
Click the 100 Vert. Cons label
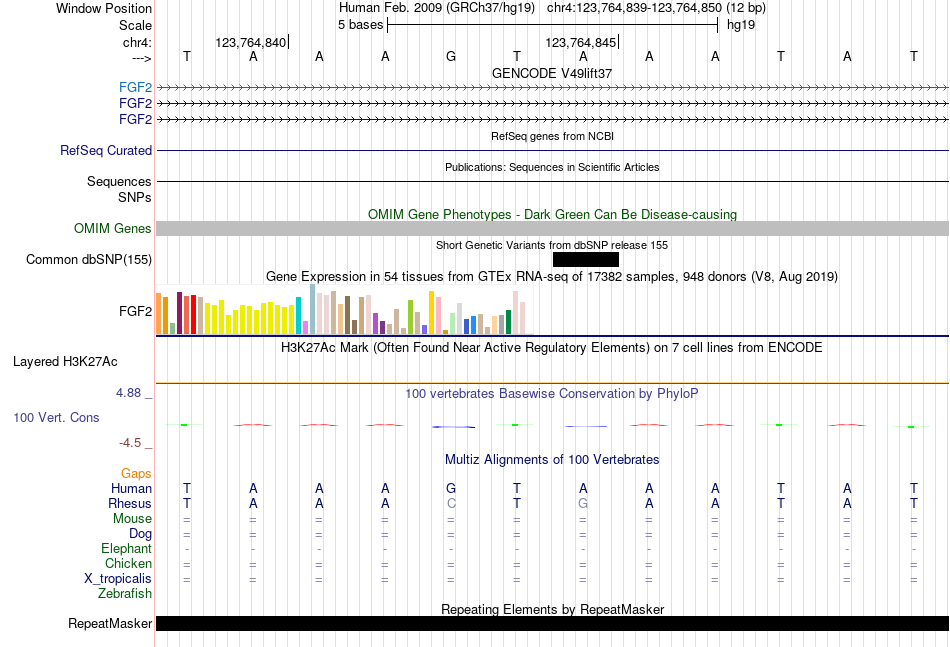pyautogui.click(x=56, y=417)
